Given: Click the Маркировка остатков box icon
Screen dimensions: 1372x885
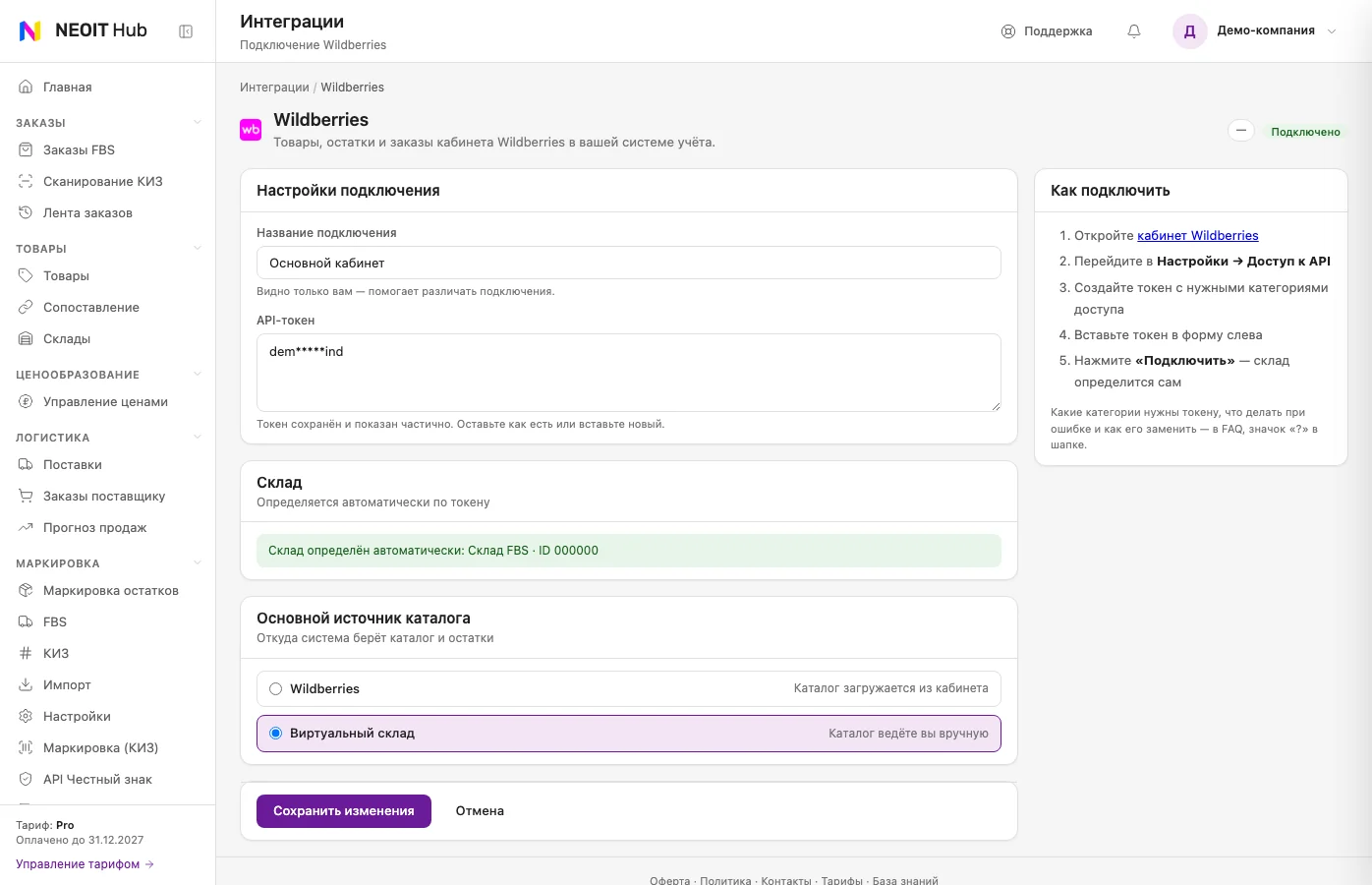Looking at the screenshot, I should click(26, 591).
